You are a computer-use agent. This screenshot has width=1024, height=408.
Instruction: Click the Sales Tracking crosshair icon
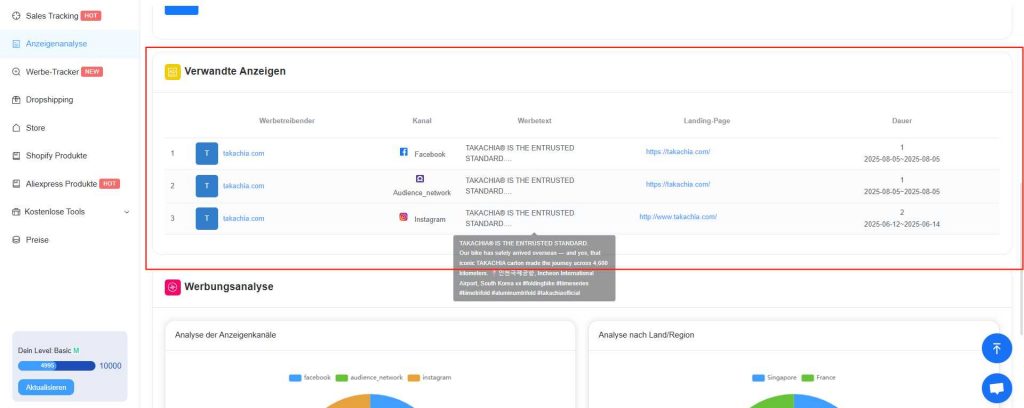pos(16,16)
